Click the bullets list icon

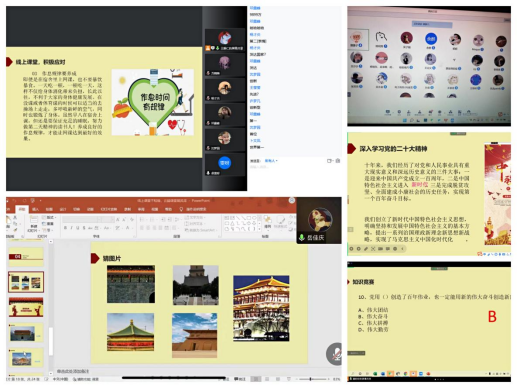pos(143,219)
